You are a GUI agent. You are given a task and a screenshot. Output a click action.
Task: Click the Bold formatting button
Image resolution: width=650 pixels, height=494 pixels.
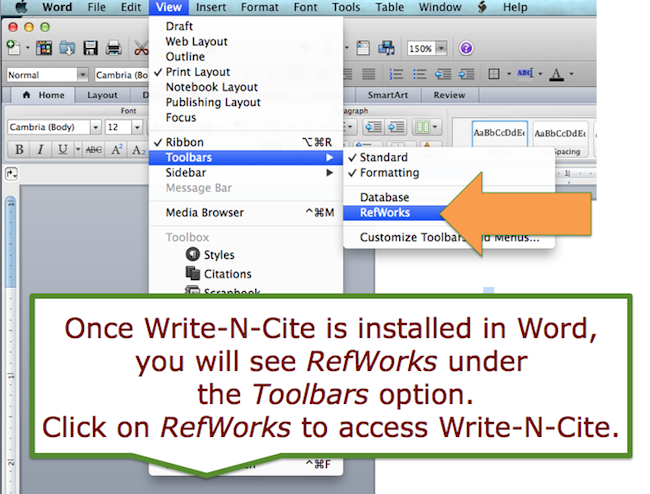pos(18,150)
